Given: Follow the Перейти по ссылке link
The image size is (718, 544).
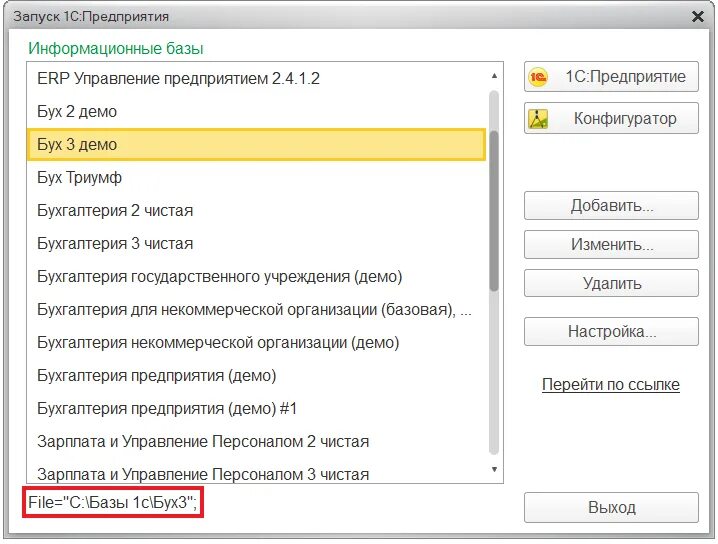Looking at the screenshot, I should pyautogui.click(x=610, y=384).
